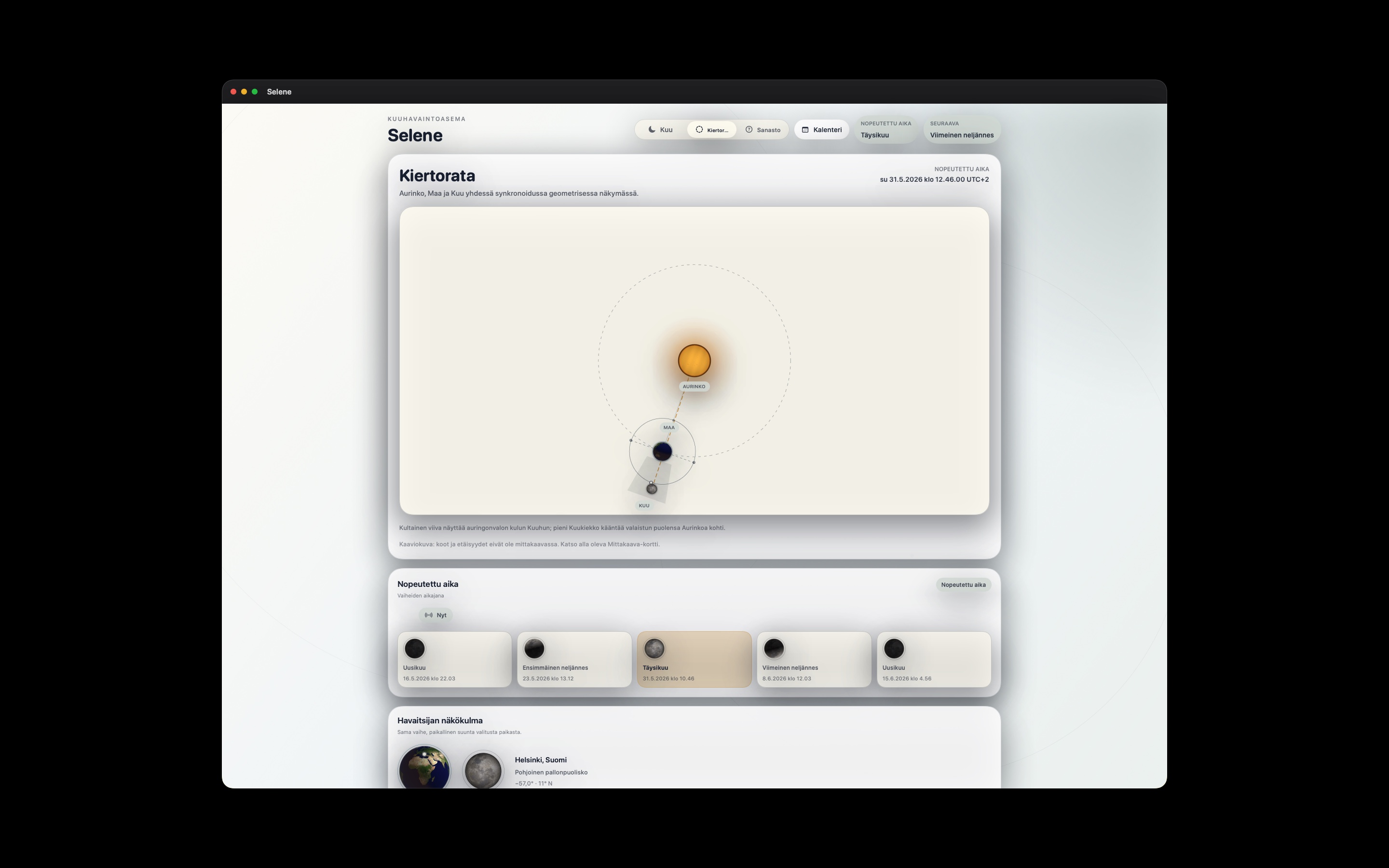This screenshot has height=868, width=1389.
Task: Select the Täysikuu 31.5.2026 phase card
Action: (694, 660)
